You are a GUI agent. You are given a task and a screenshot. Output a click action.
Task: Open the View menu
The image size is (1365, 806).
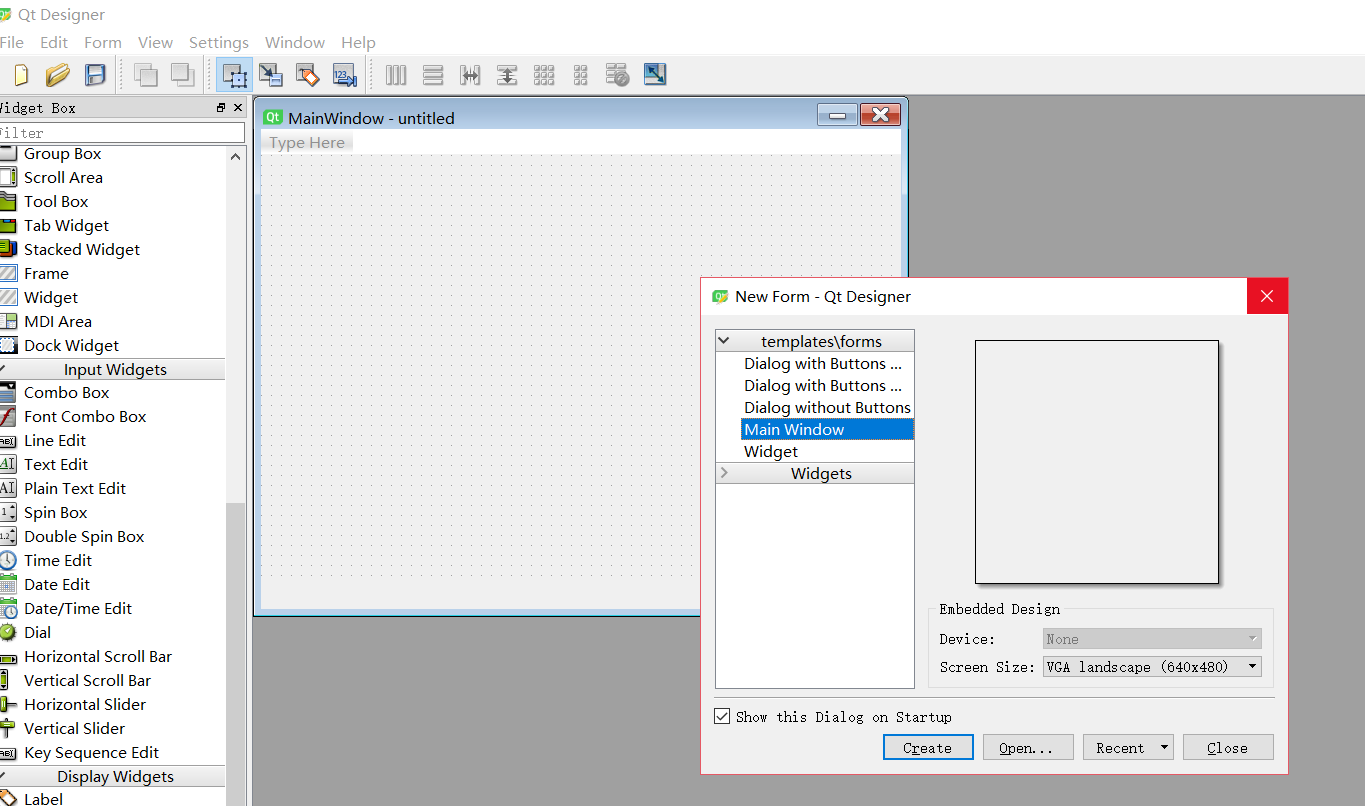tap(155, 42)
